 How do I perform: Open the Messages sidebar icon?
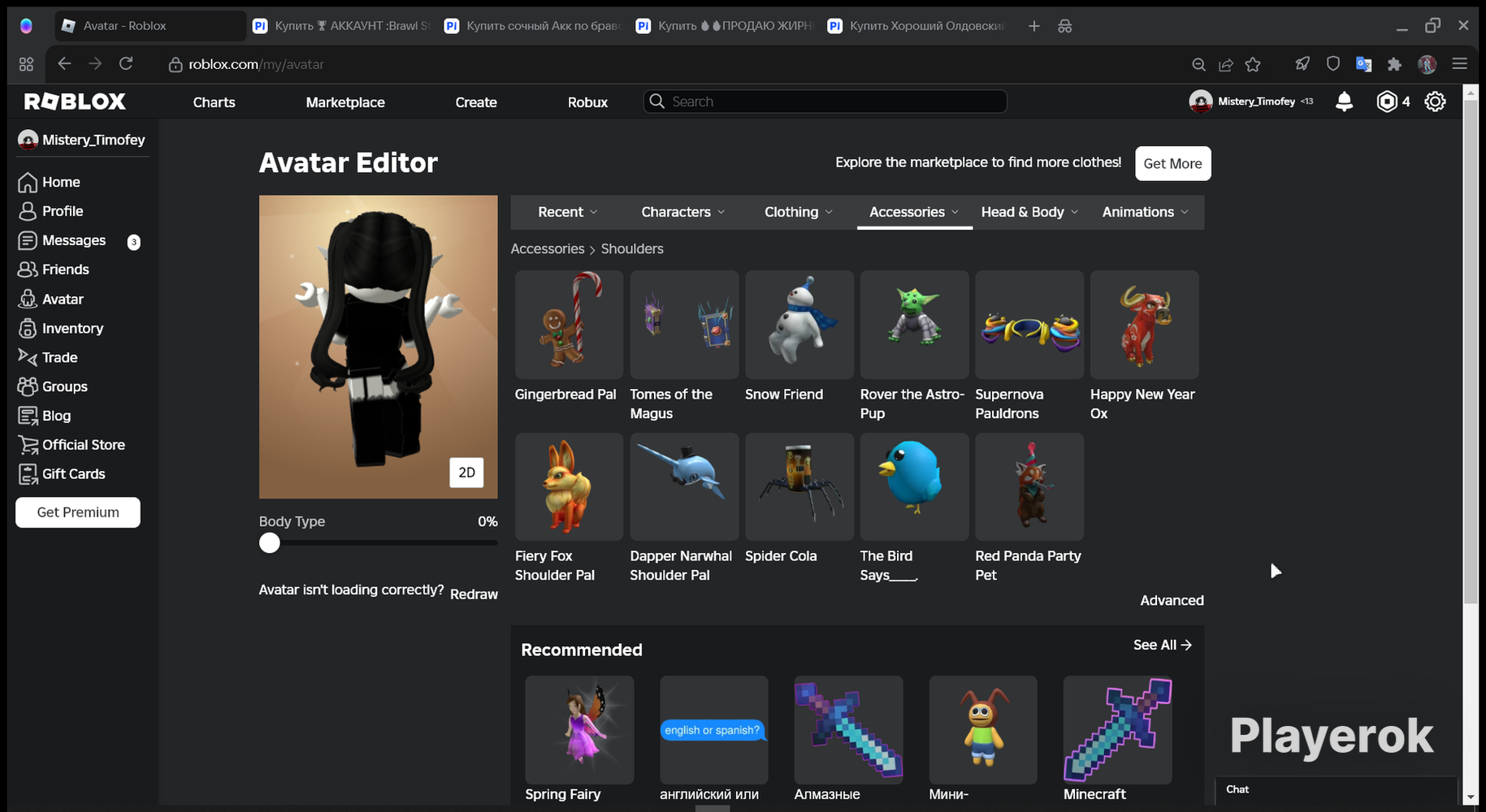(x=28, y=240)
